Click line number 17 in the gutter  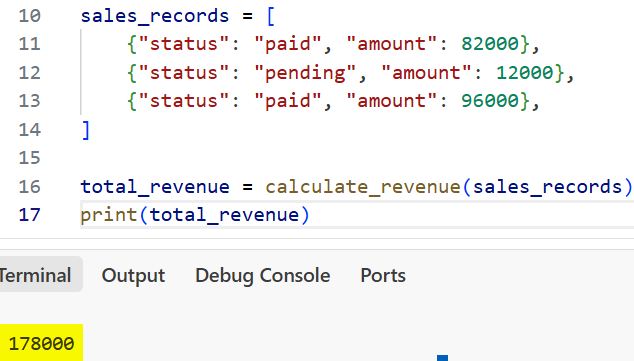click(30, 215)
